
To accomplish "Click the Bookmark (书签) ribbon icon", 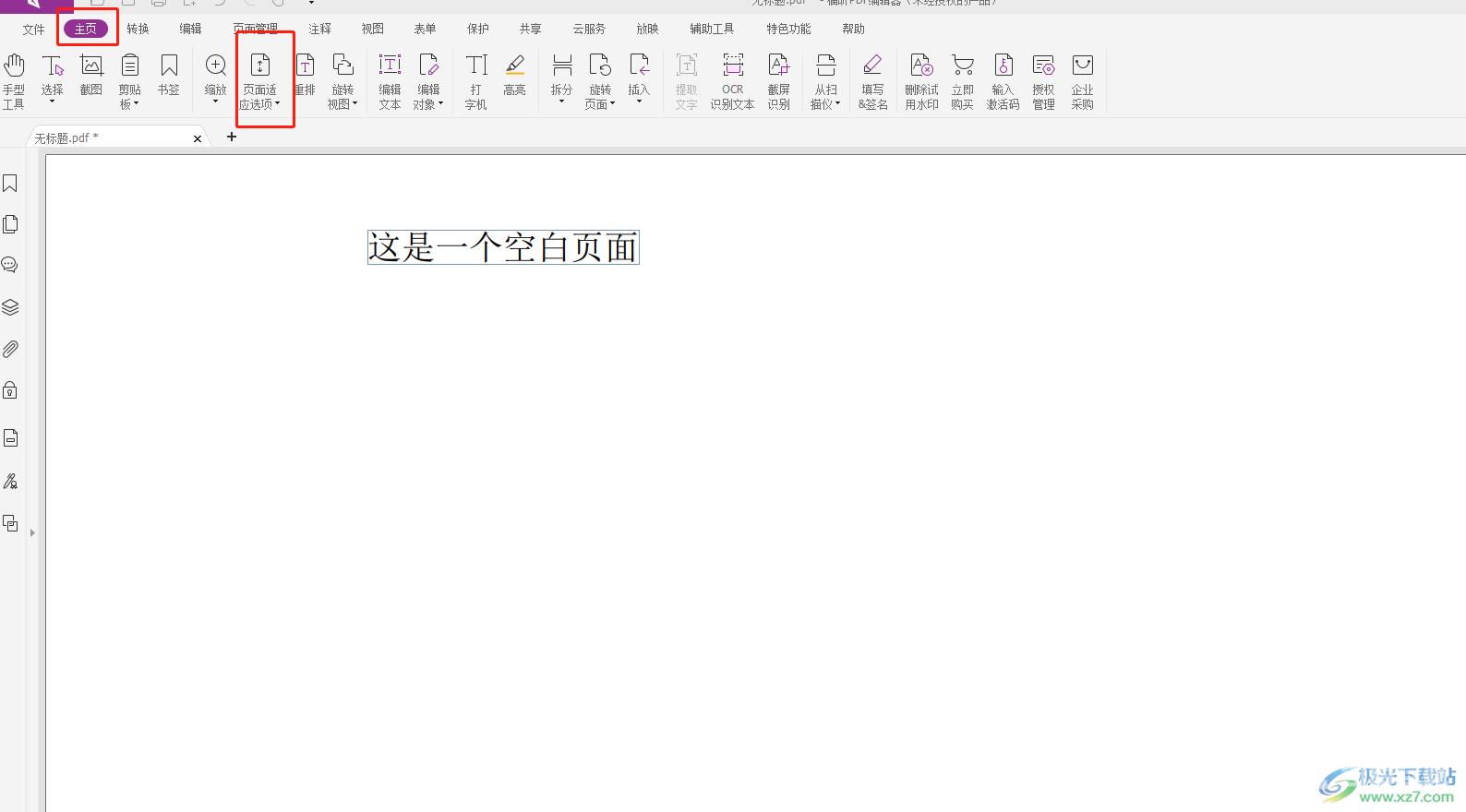I will coord(169,76).
